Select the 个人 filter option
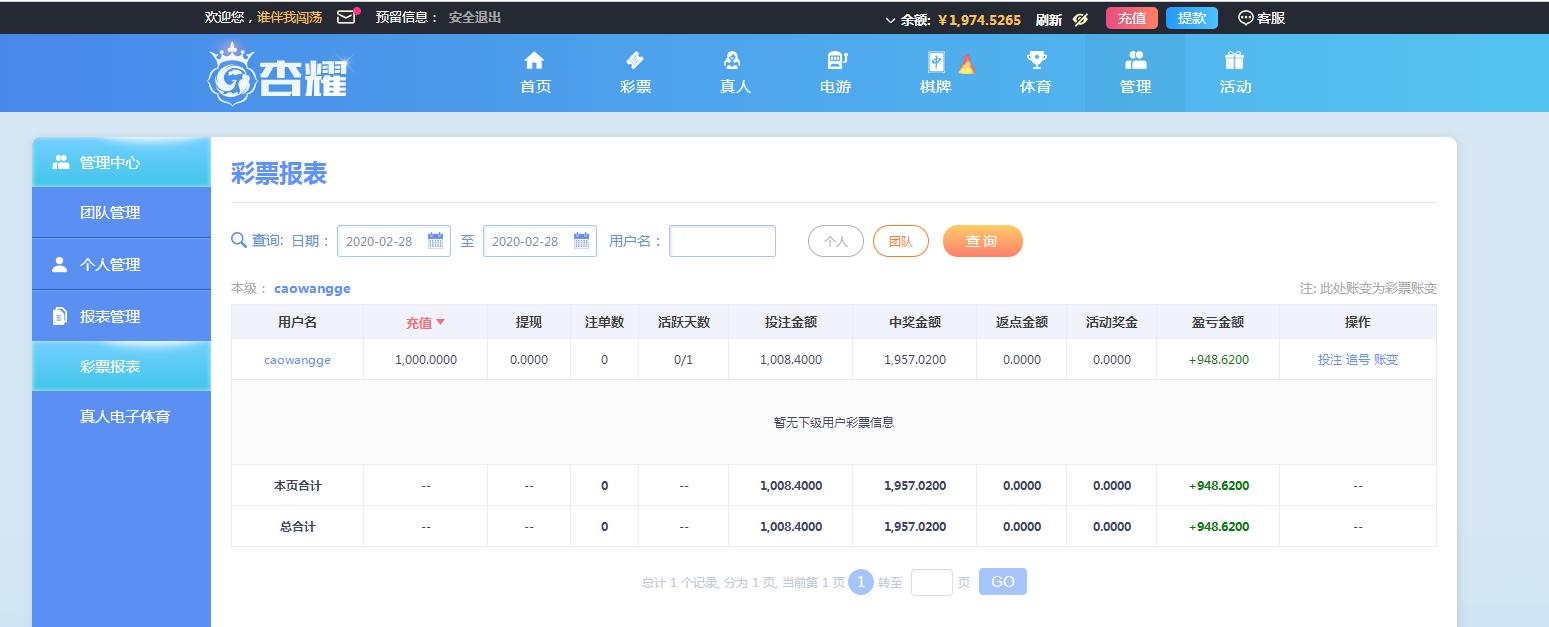Screen dimensions: 1549x627 836,241
